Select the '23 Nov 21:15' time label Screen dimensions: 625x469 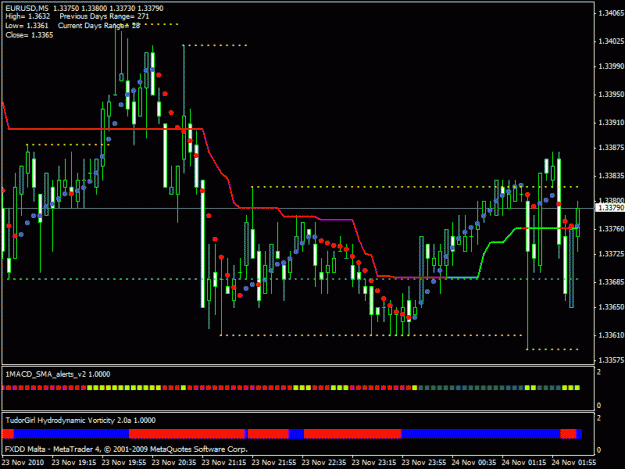click(224, 463)
